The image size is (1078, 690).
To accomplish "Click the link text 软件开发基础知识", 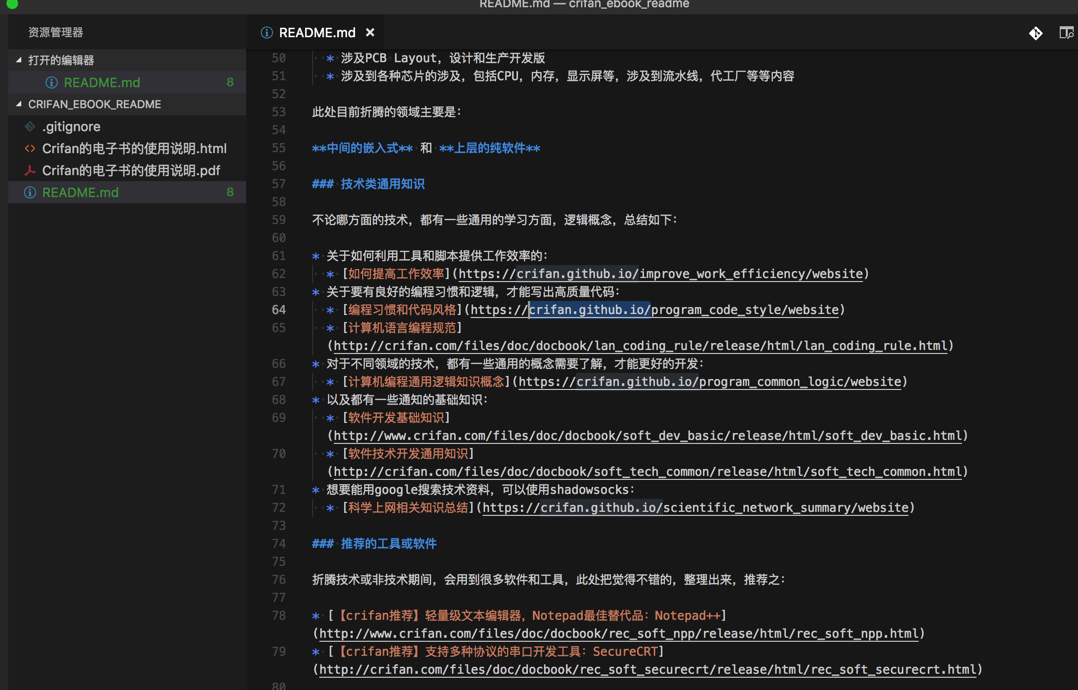I will coord(396,418).
